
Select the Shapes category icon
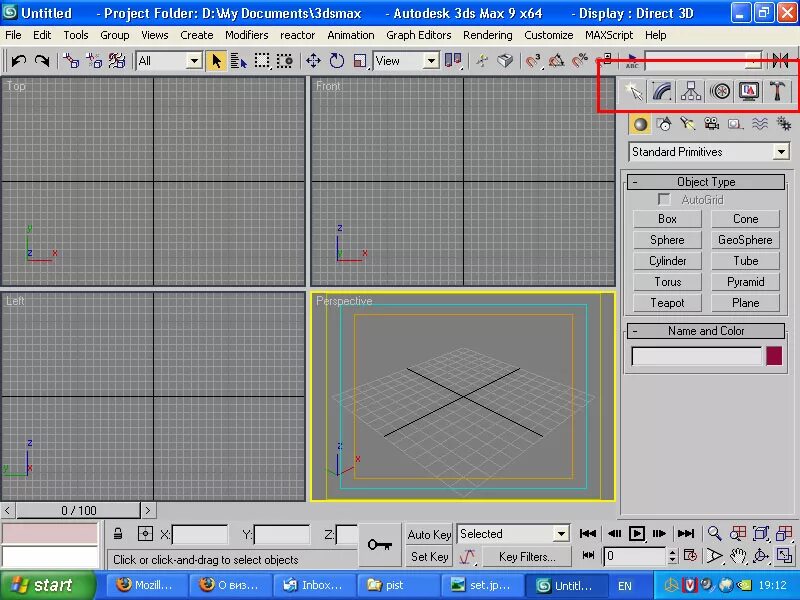tap(664, 124)
